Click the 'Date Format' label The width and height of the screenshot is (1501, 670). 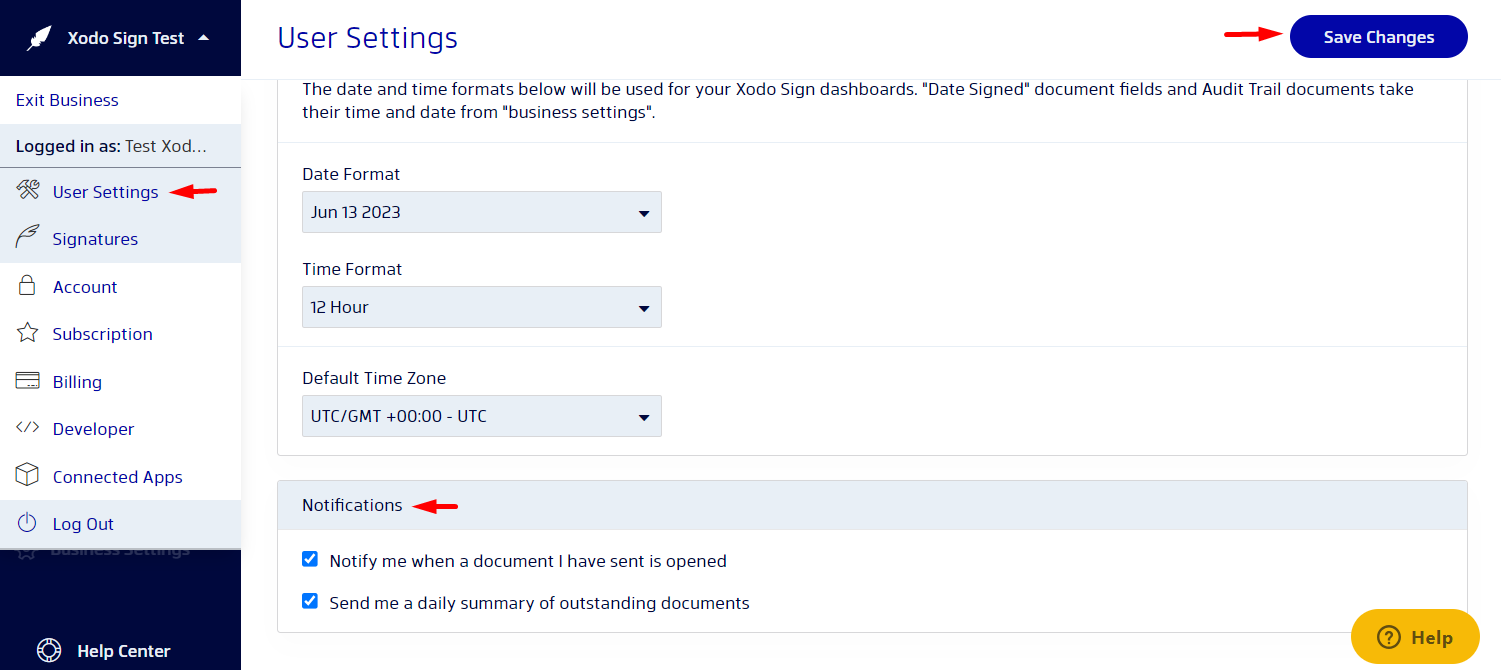[x=351, y=174]
